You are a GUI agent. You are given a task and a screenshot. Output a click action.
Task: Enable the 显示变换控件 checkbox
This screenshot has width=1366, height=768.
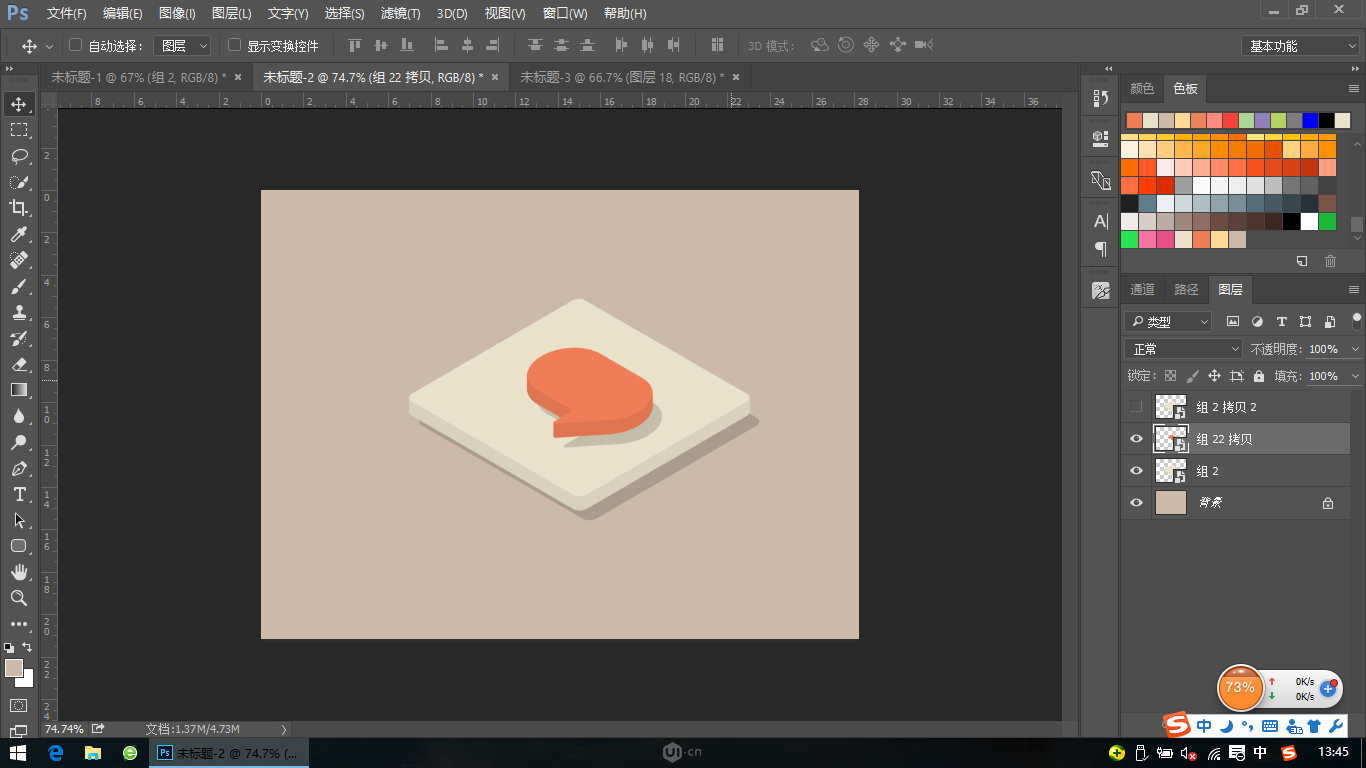click(x=235, y=45)
